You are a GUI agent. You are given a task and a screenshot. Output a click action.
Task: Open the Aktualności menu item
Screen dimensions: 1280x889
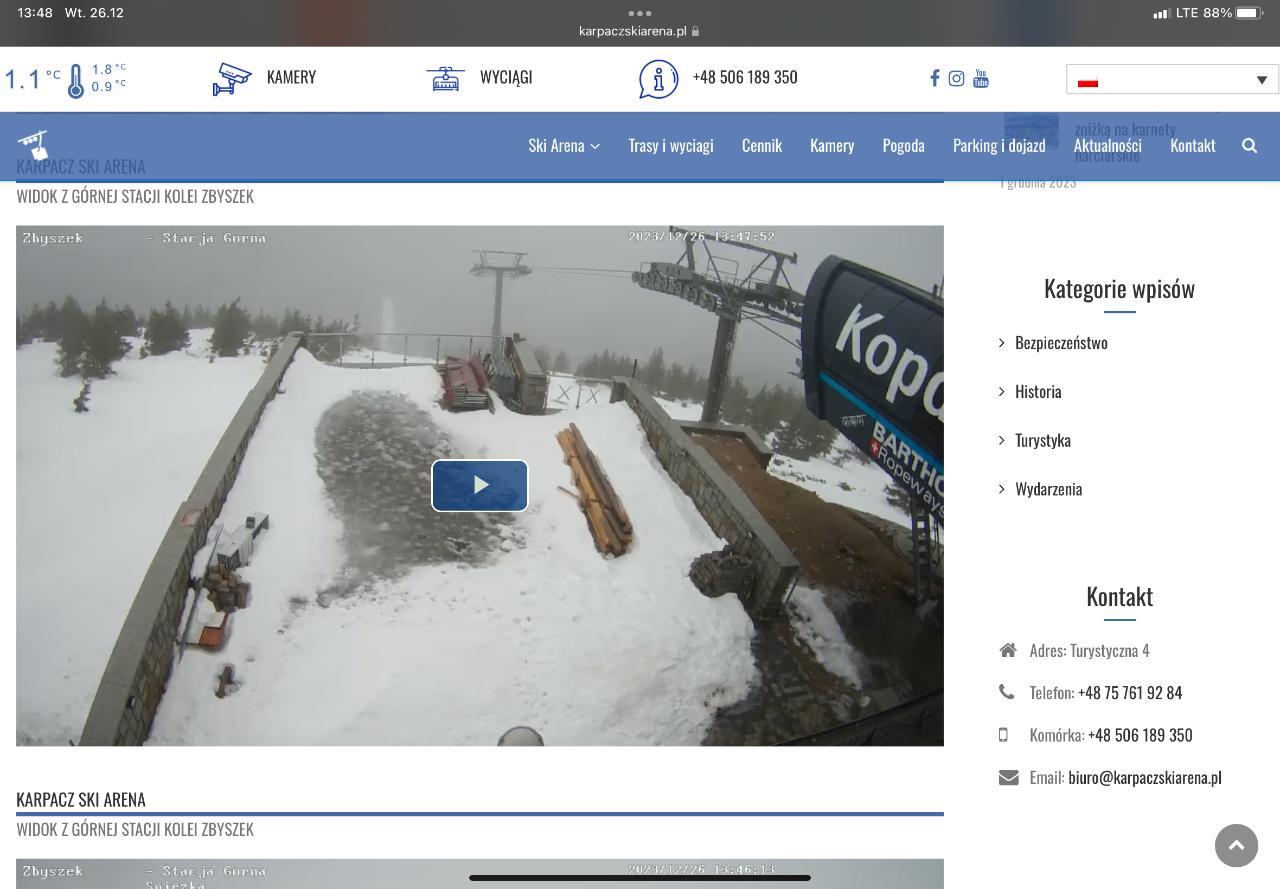1108,145
